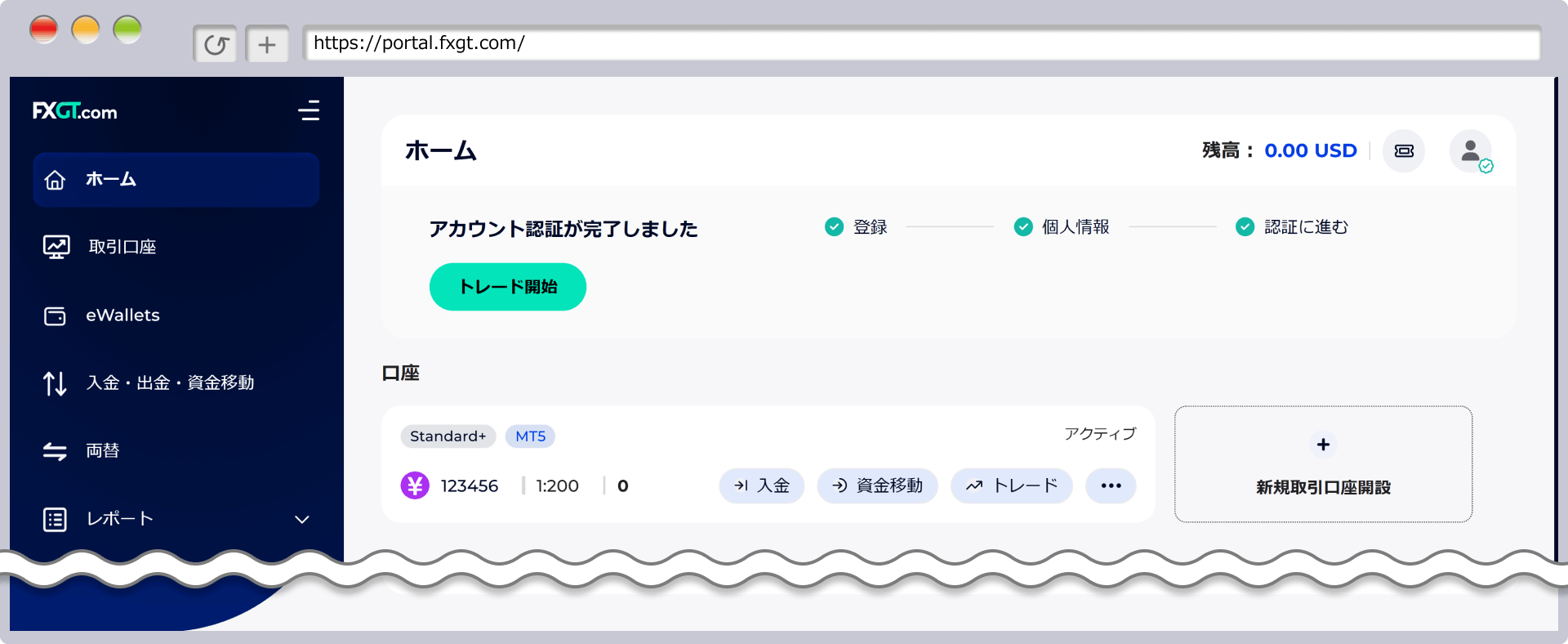Screen dimensions: 1568x644
Task: Click the MT5 platform tag
Action: click(530, 436)
